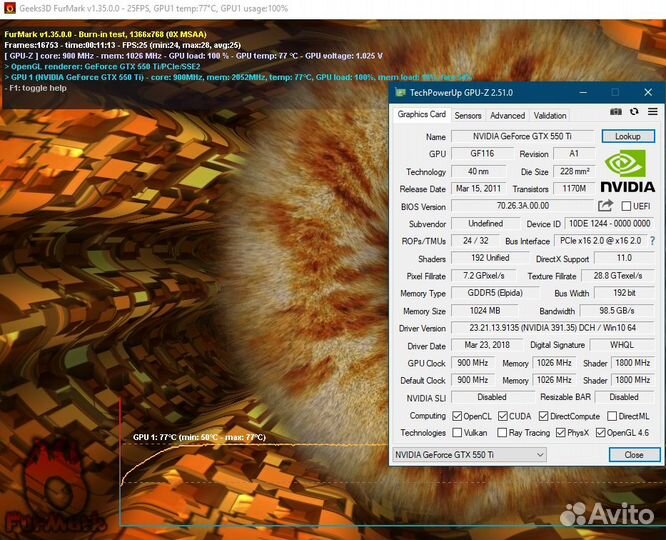
Task: Click the Die Size value 228 mm²
Action: [x=574, y=171]
